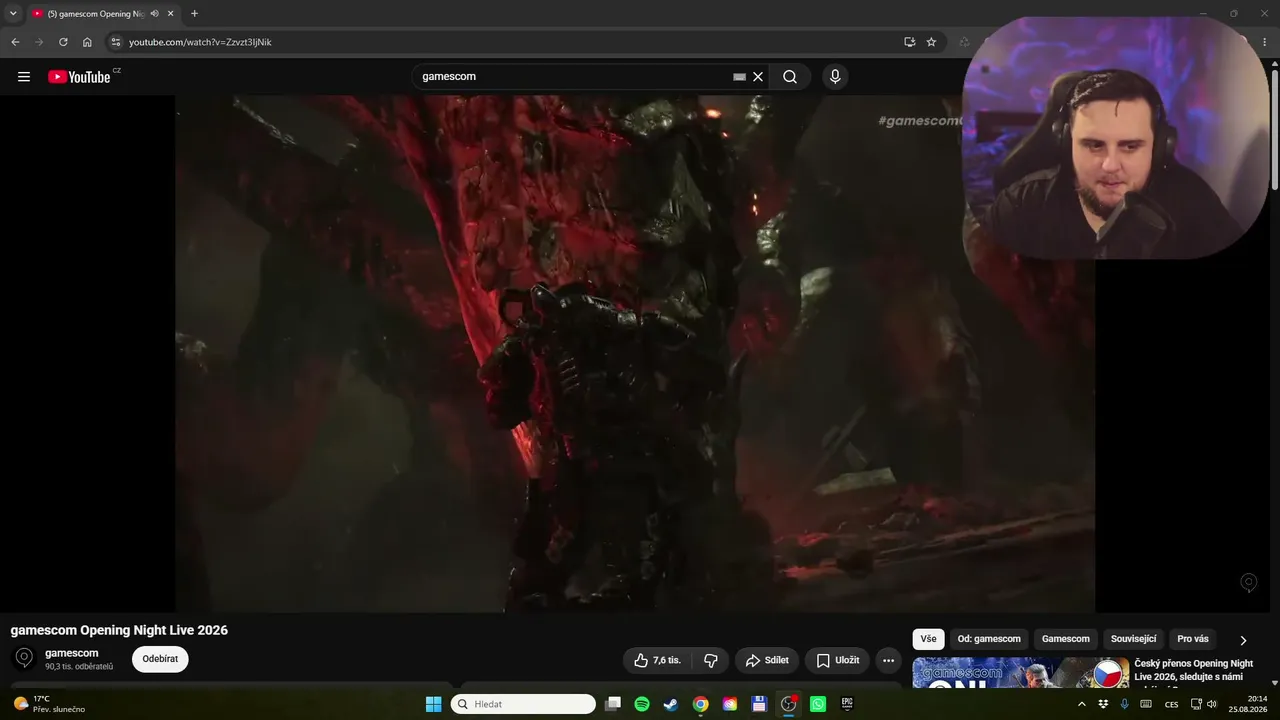
Task: Switch to Chrome on the taskbar
Action: coord(701,704)
